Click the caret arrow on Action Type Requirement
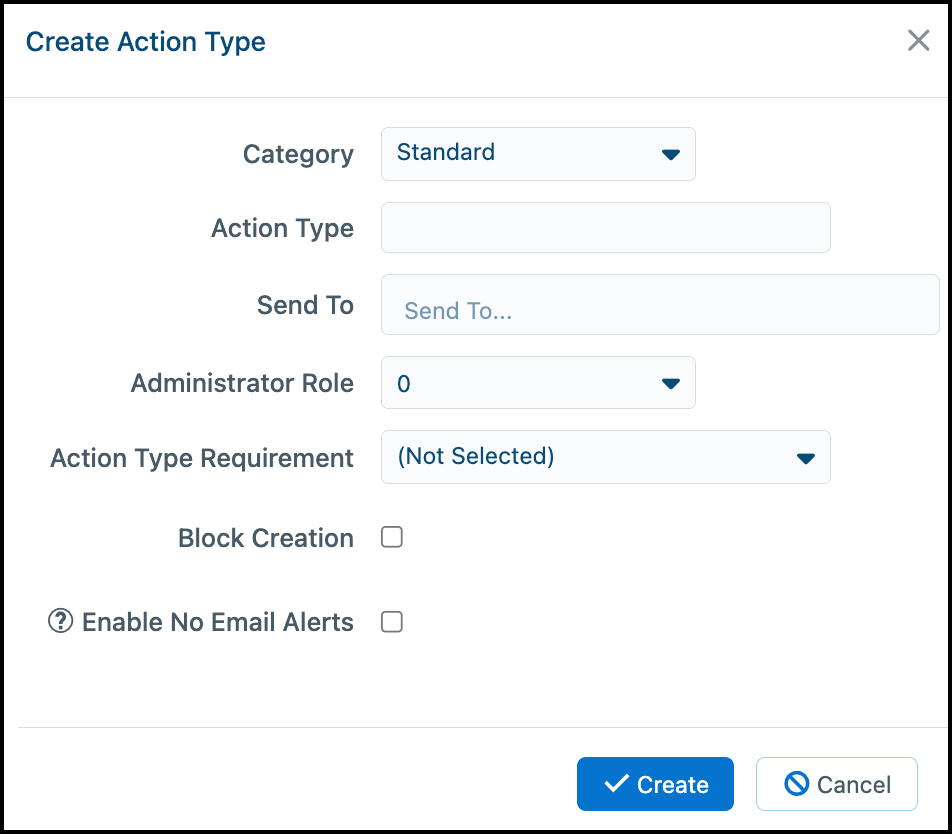Screen dimensions: 952x834 point(806,458)
